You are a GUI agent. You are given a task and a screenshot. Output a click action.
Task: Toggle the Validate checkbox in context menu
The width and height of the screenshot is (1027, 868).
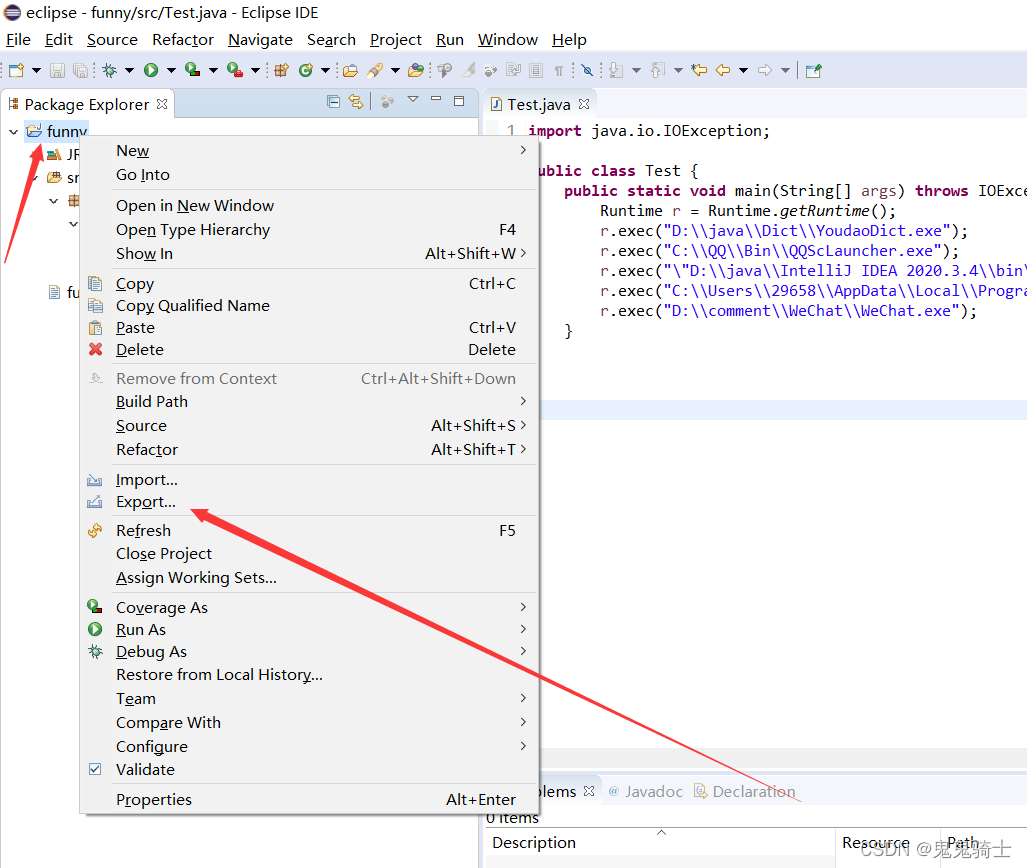(x=95, y=769)
